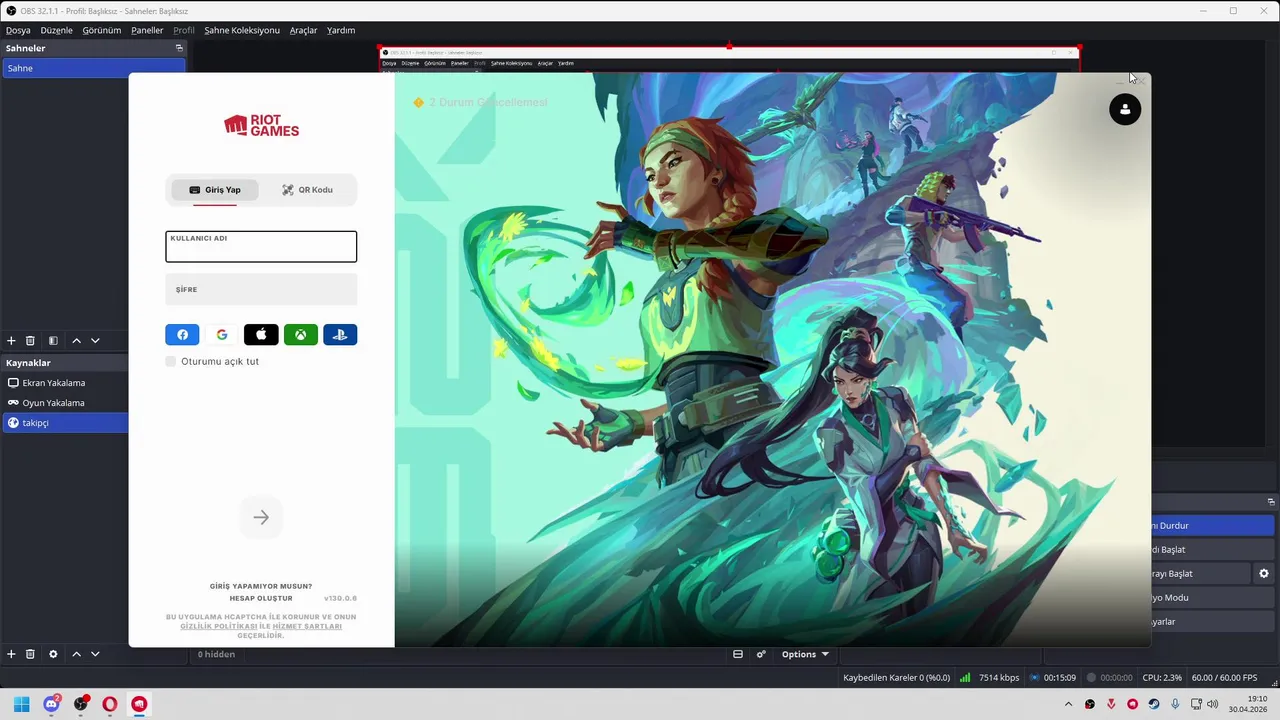Add a new scene with plus icon

11,341
